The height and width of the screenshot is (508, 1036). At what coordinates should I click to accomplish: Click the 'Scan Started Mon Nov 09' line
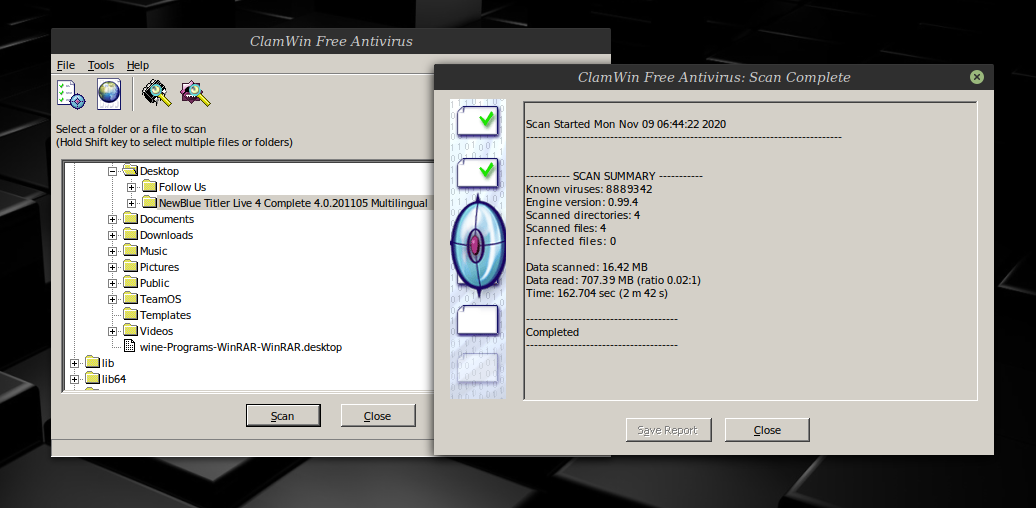[626, 124]
